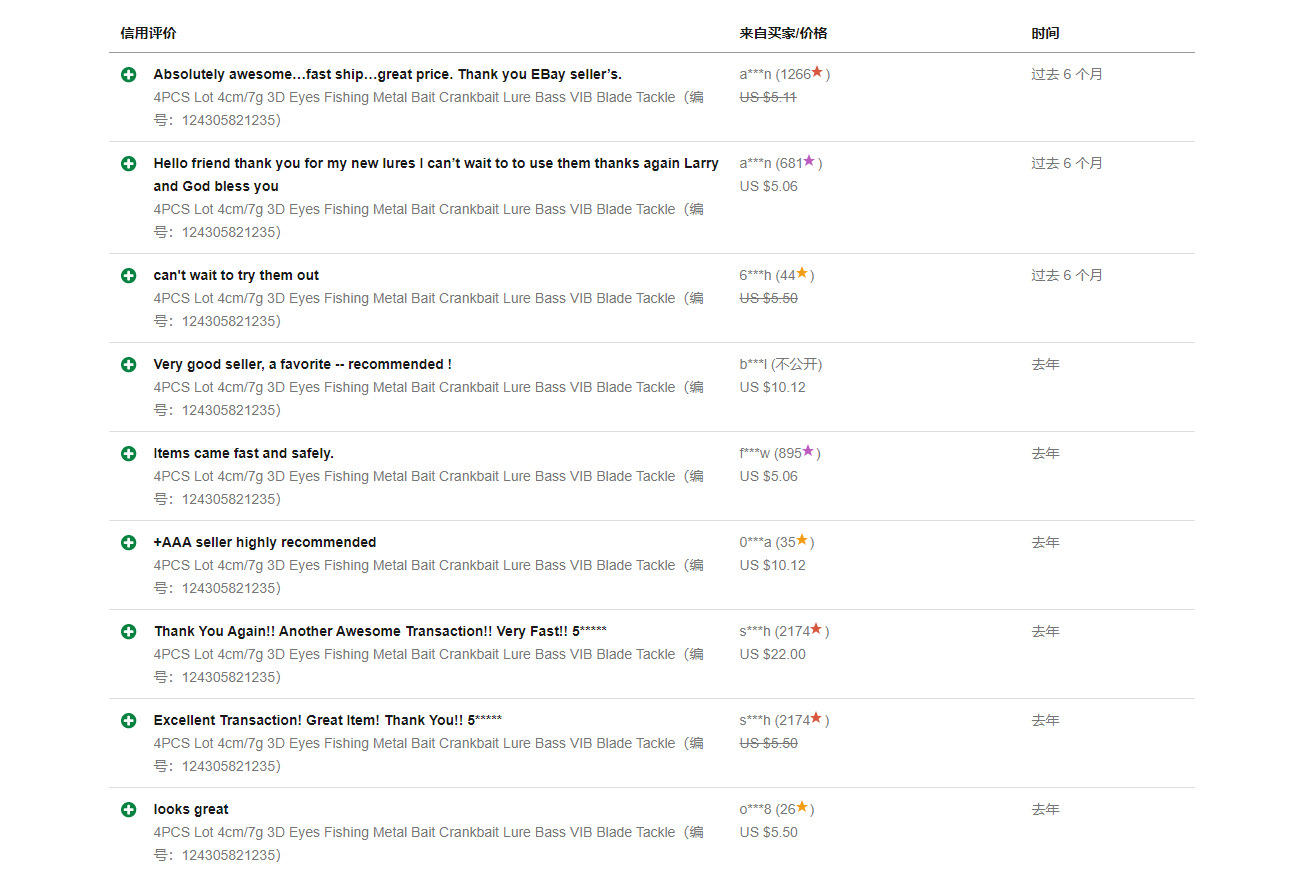Click buyer name f***w

[x=755, y=453]
